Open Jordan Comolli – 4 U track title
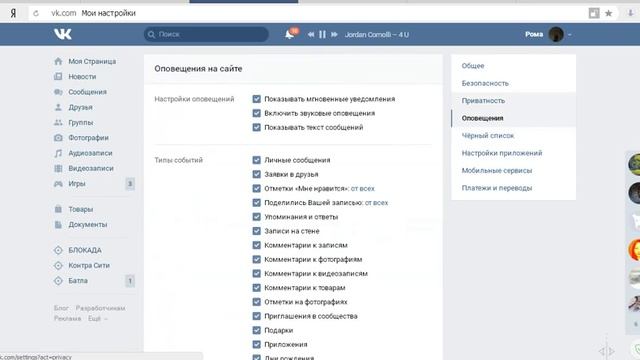The width and height of the screenshot is (640, 360). 377,35
